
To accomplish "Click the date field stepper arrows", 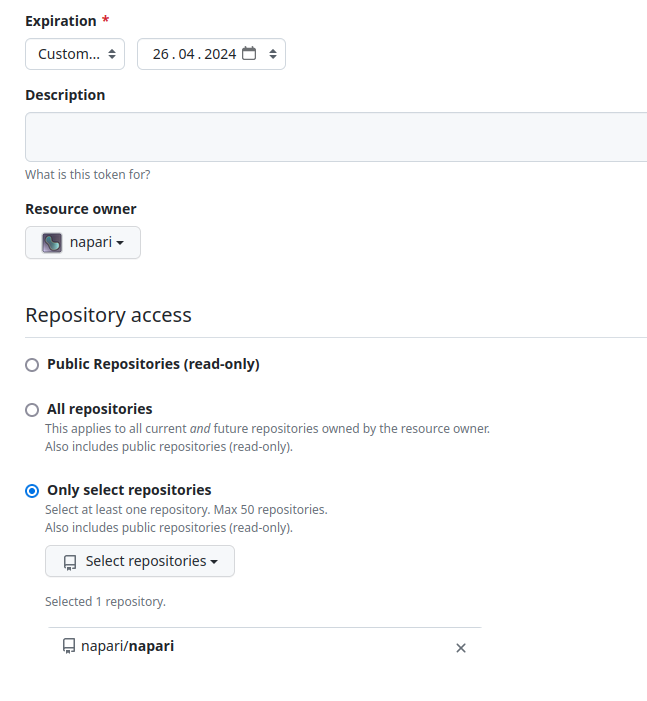I will [271, 54].
